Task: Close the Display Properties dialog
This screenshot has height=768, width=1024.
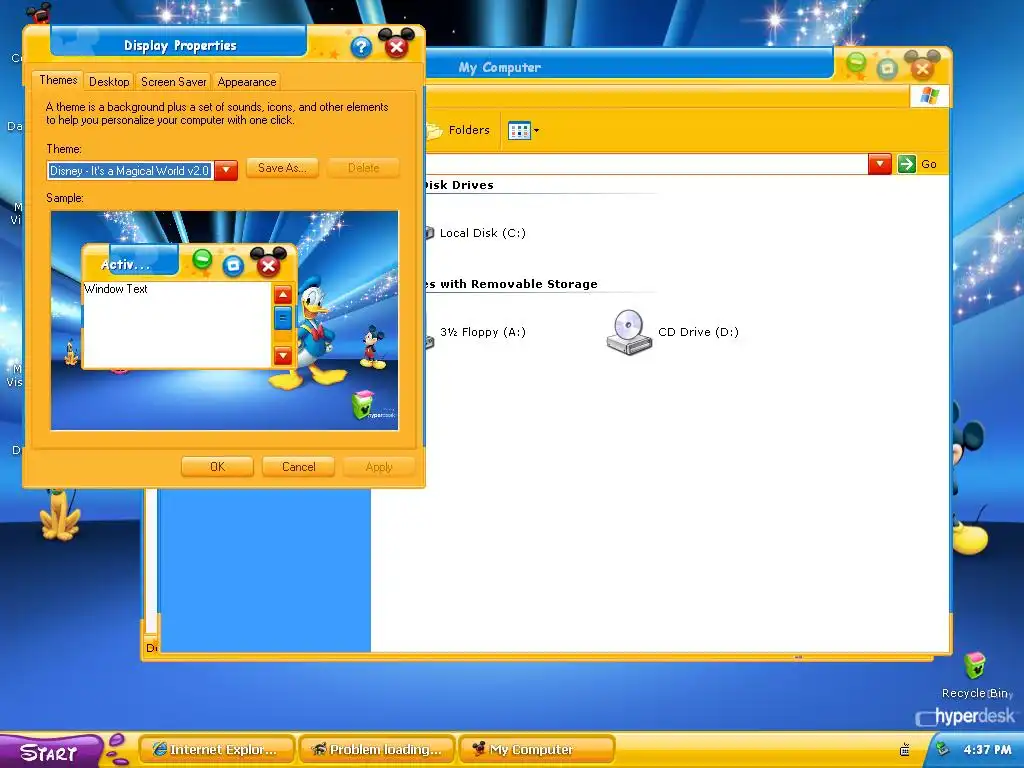Action: [x=396, y=46]
